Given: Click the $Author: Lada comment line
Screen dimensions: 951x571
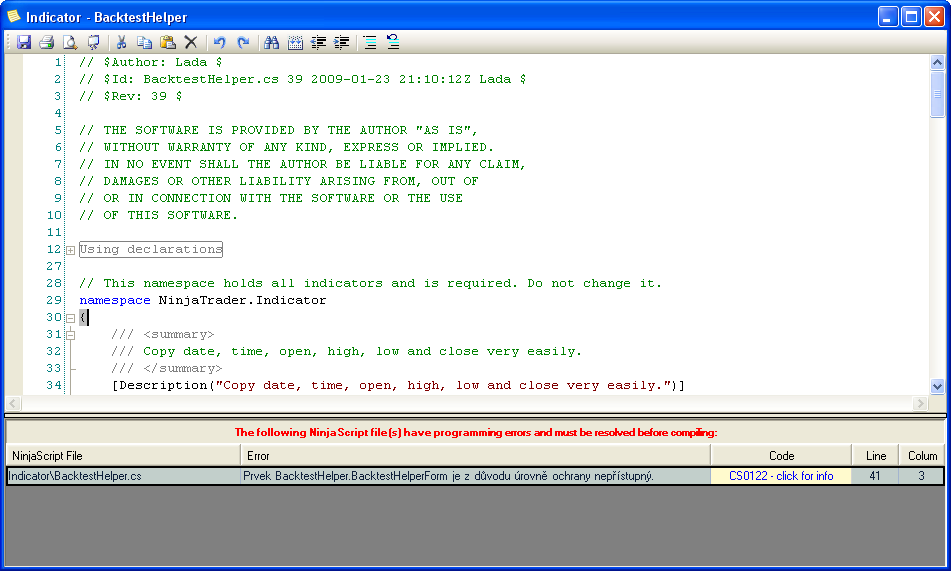Looking at the screenshot, I should (150, 62).
